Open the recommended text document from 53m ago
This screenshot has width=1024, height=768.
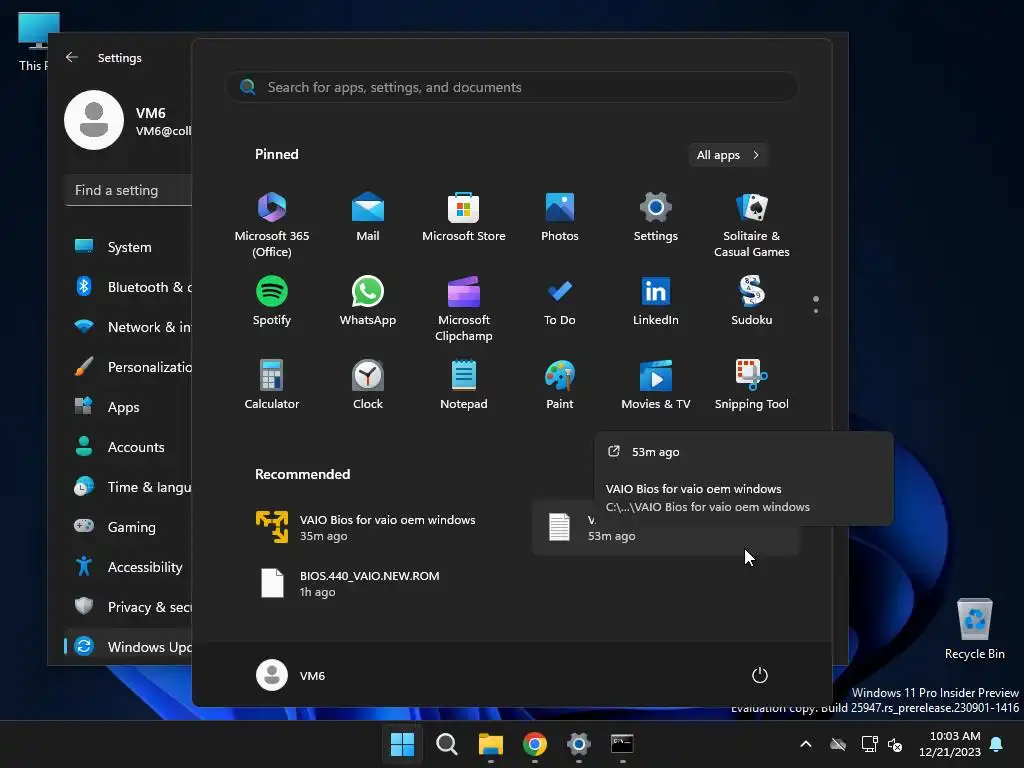coord(666,527)
